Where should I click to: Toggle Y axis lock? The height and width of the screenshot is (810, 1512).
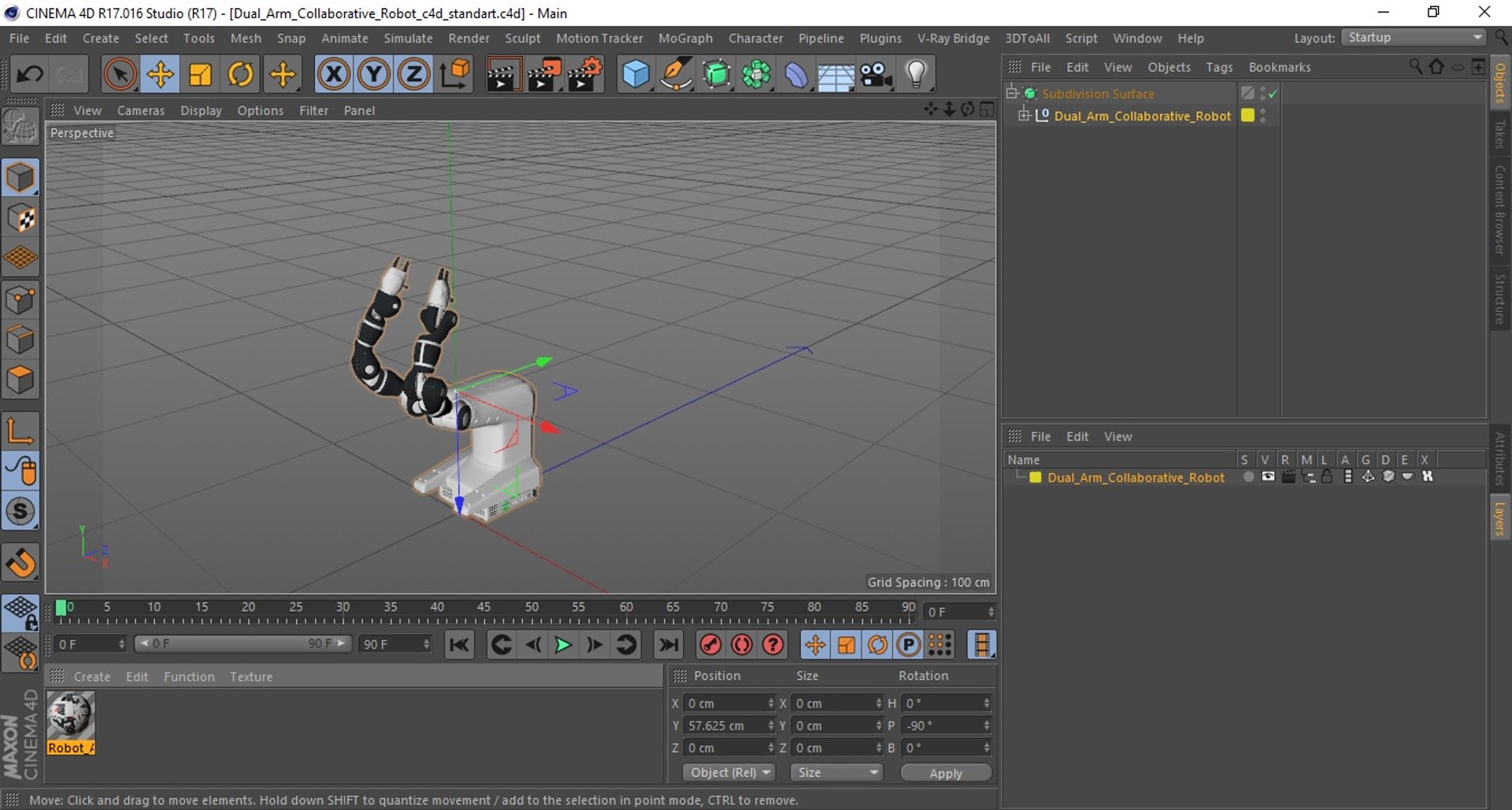point(373,74)
